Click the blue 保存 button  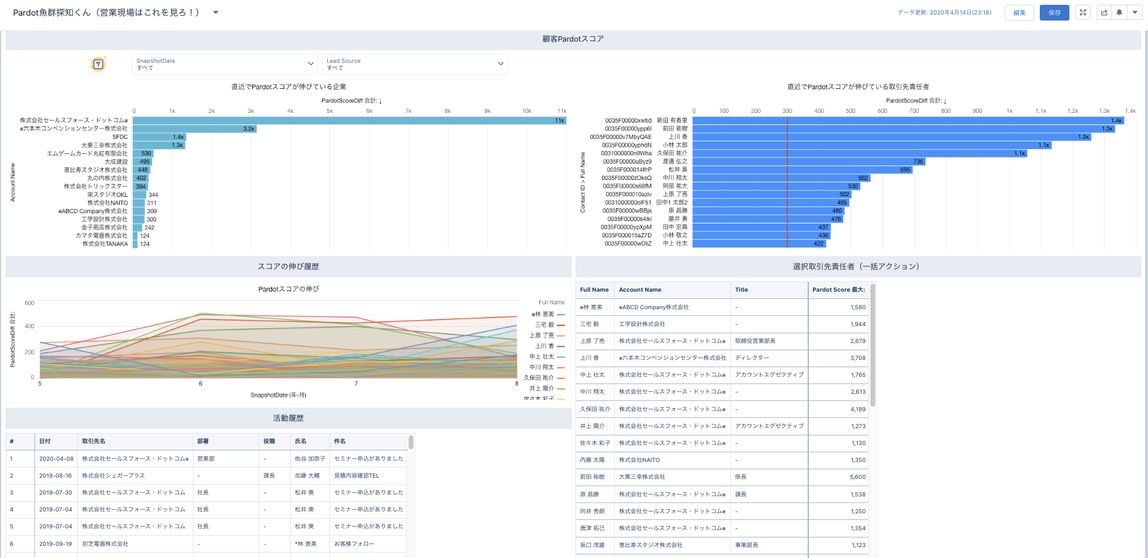(x=1054, y=12)
